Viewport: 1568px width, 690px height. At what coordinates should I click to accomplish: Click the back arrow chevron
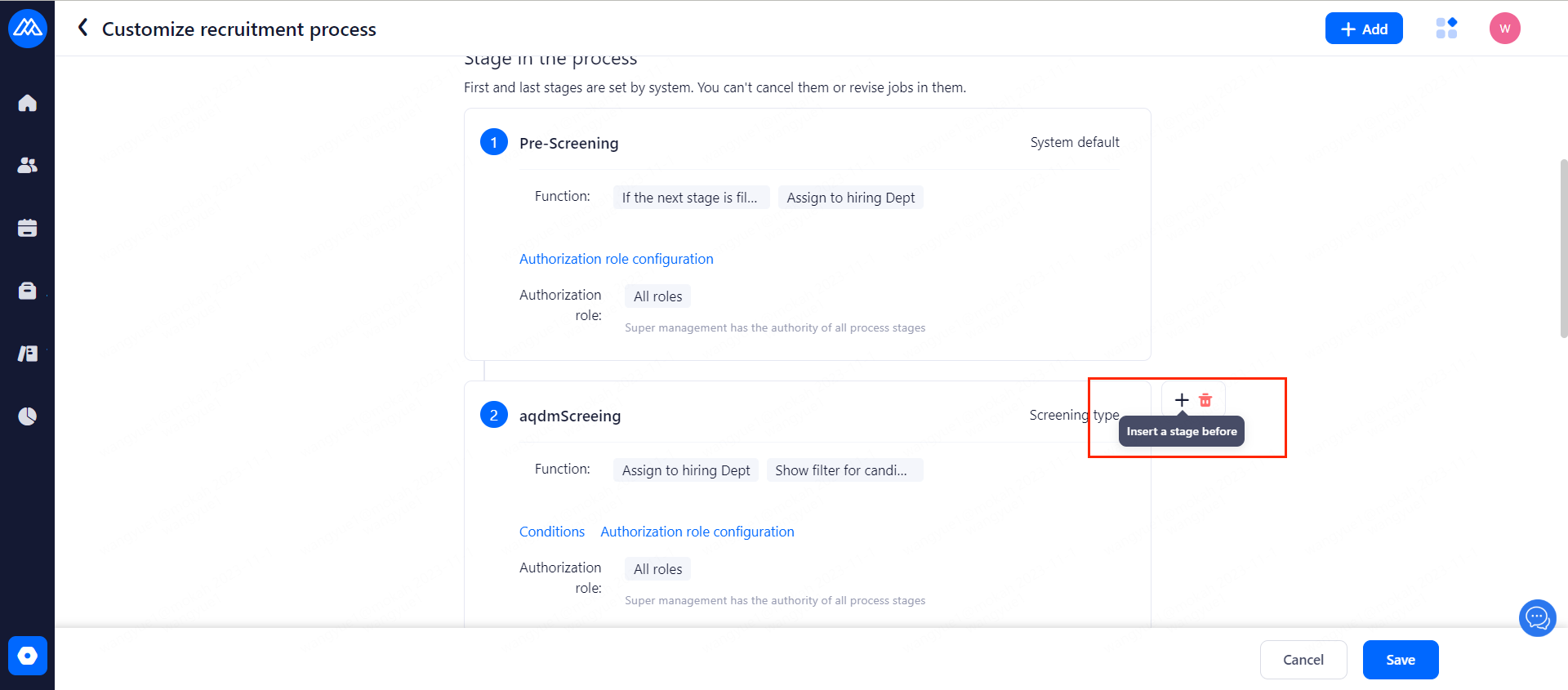pyautogui.click(x=82, y=29)
